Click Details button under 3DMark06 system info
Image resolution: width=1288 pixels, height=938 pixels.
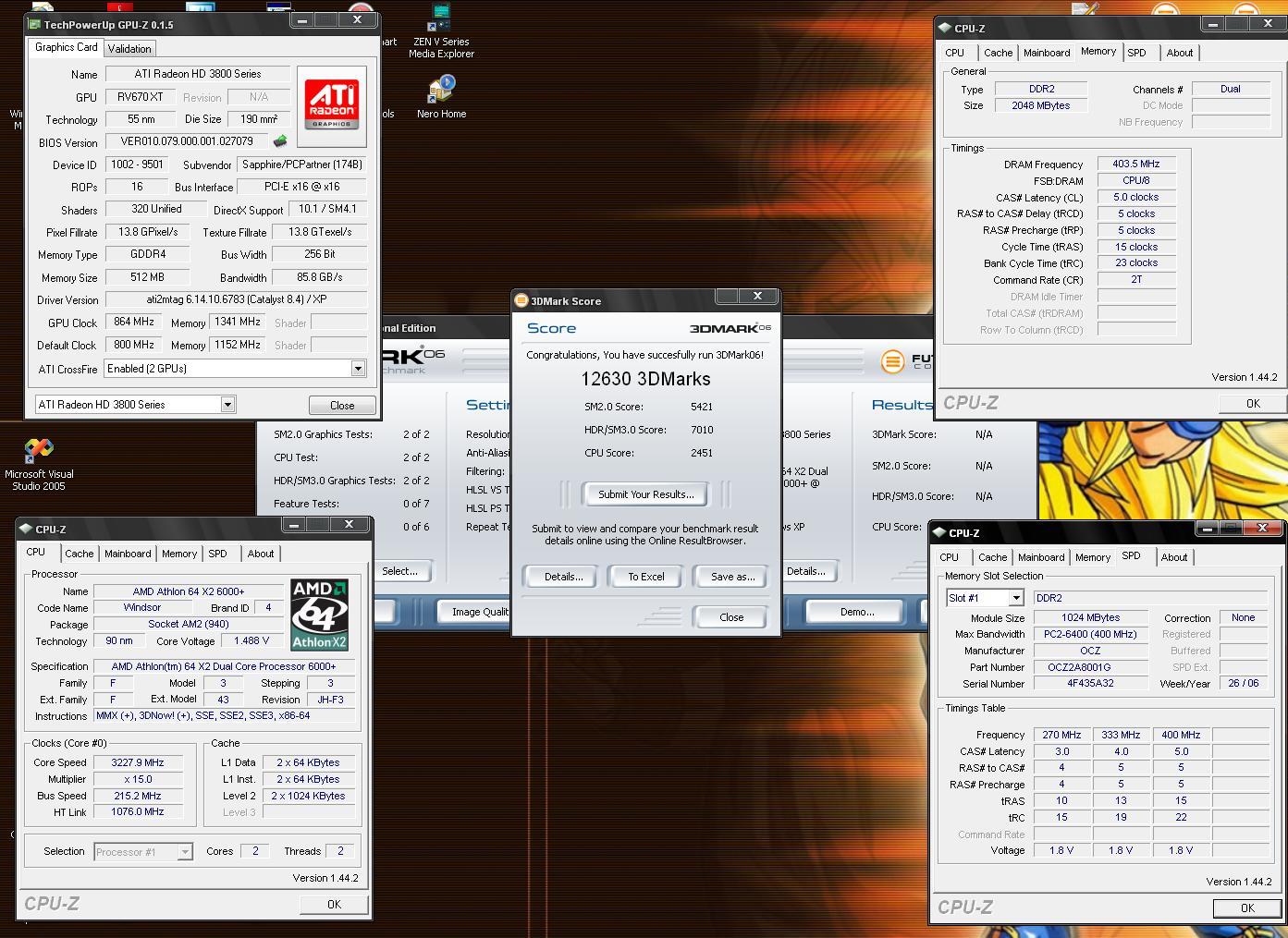pos(806,571)
